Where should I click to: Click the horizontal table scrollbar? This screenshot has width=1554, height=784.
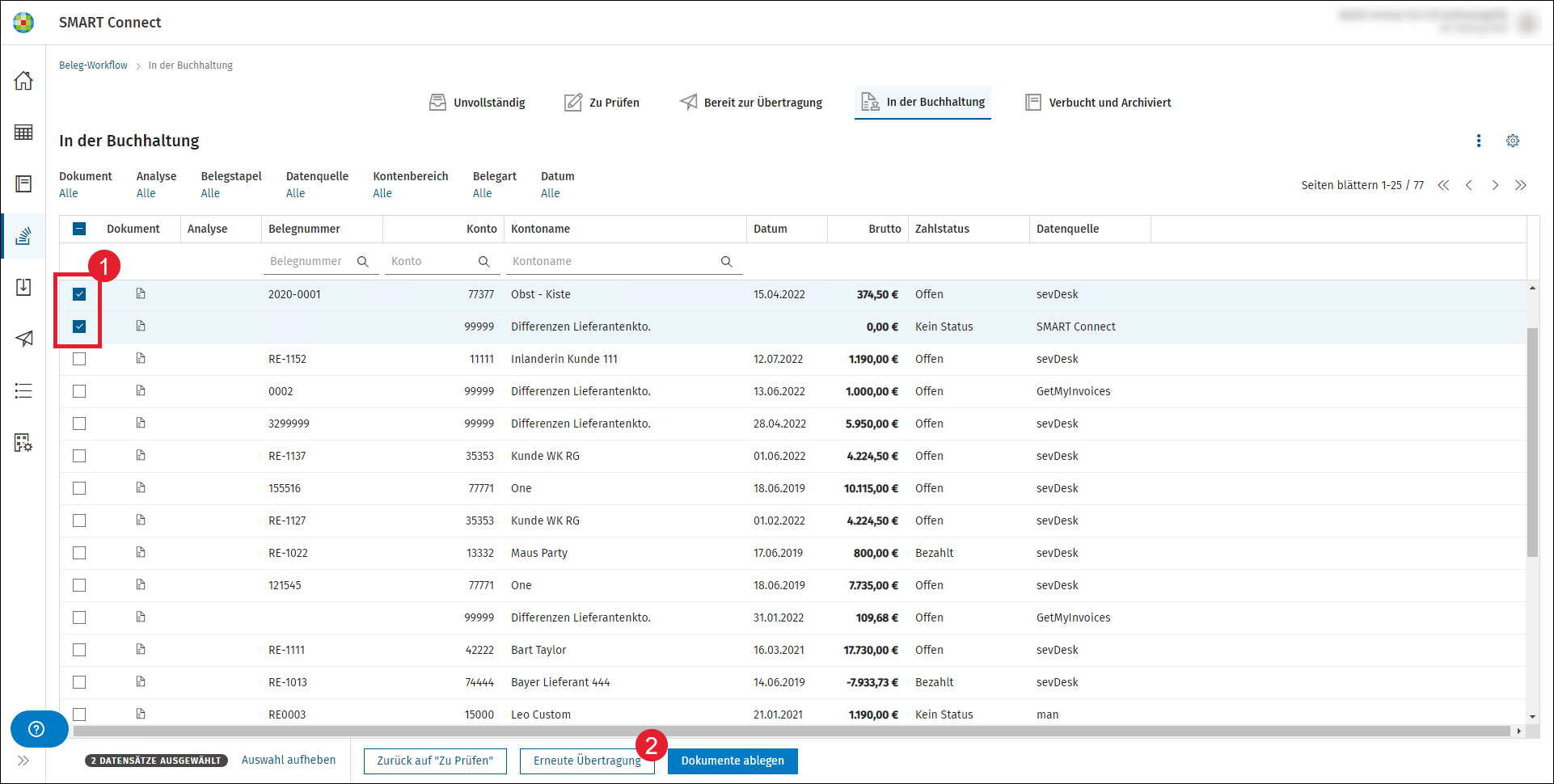point(792,731)
